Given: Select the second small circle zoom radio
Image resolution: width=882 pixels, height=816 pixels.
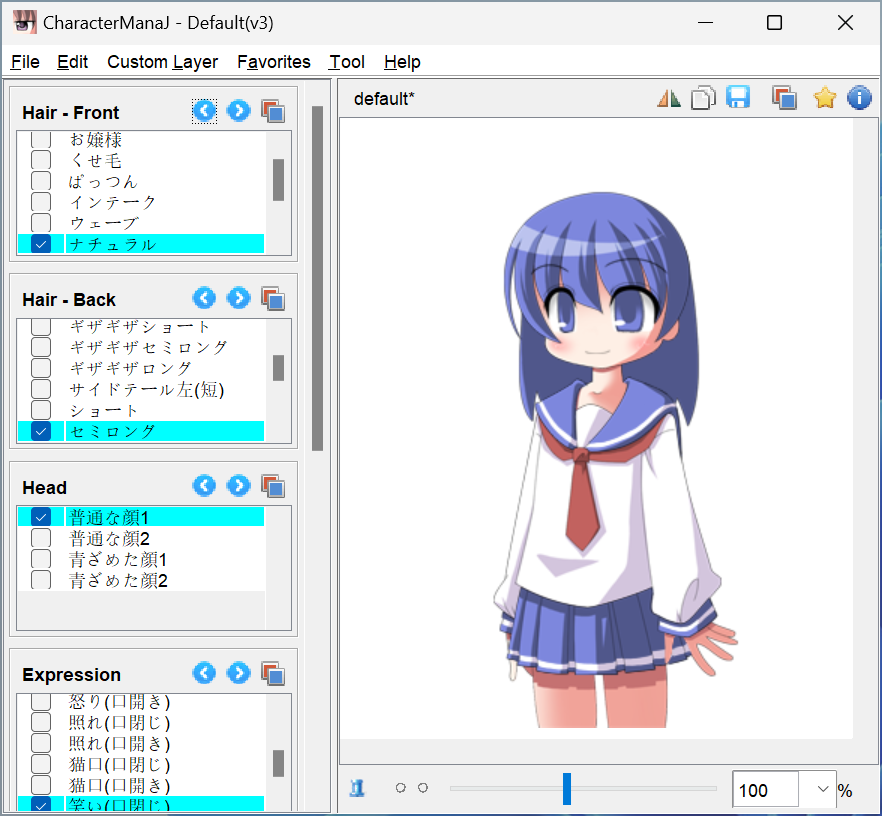Looking at the screenshot, I should point(423,788).
